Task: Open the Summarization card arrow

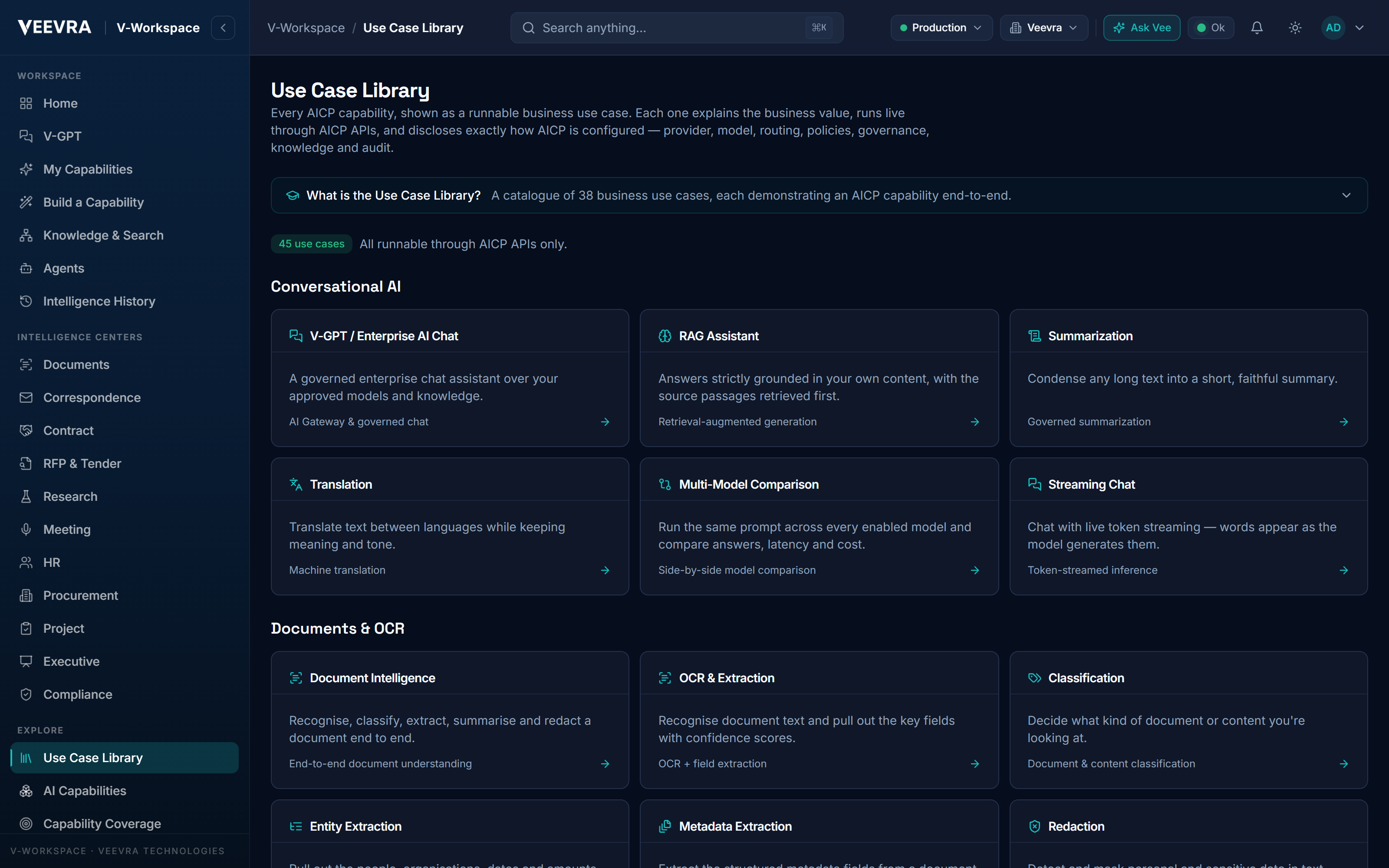Action: click(1344, 422)
